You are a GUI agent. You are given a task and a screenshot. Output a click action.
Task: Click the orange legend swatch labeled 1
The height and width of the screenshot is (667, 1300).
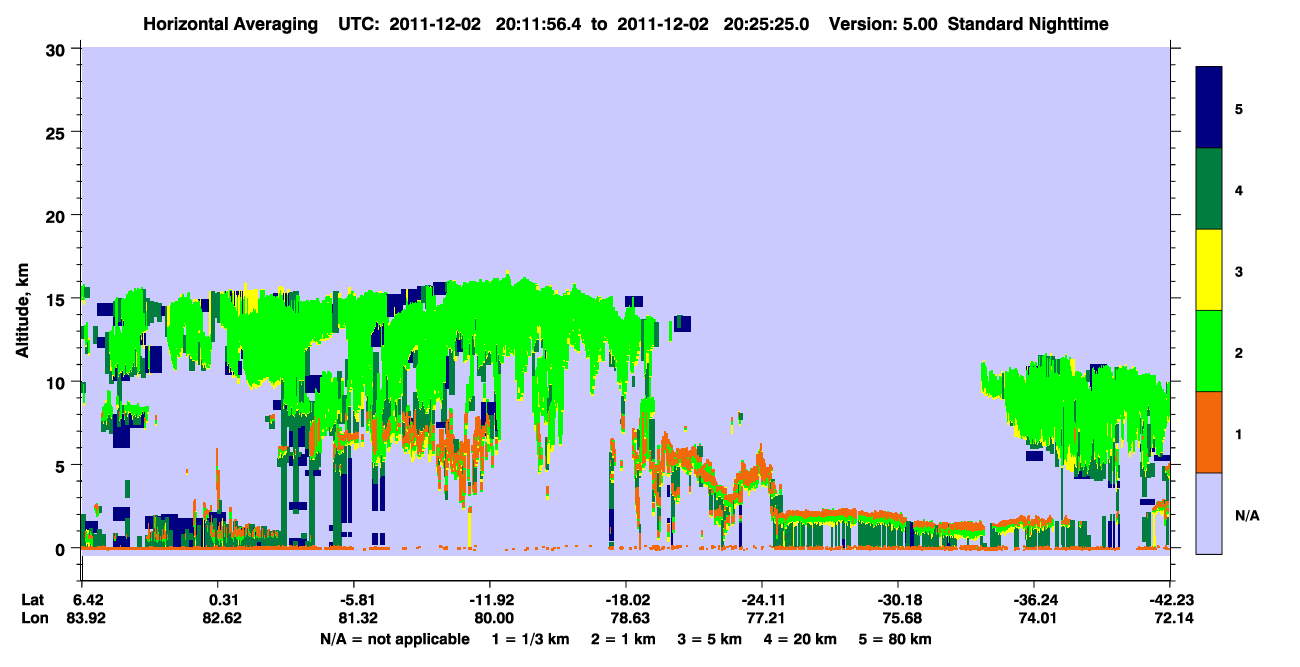[x=1210, y=432]
